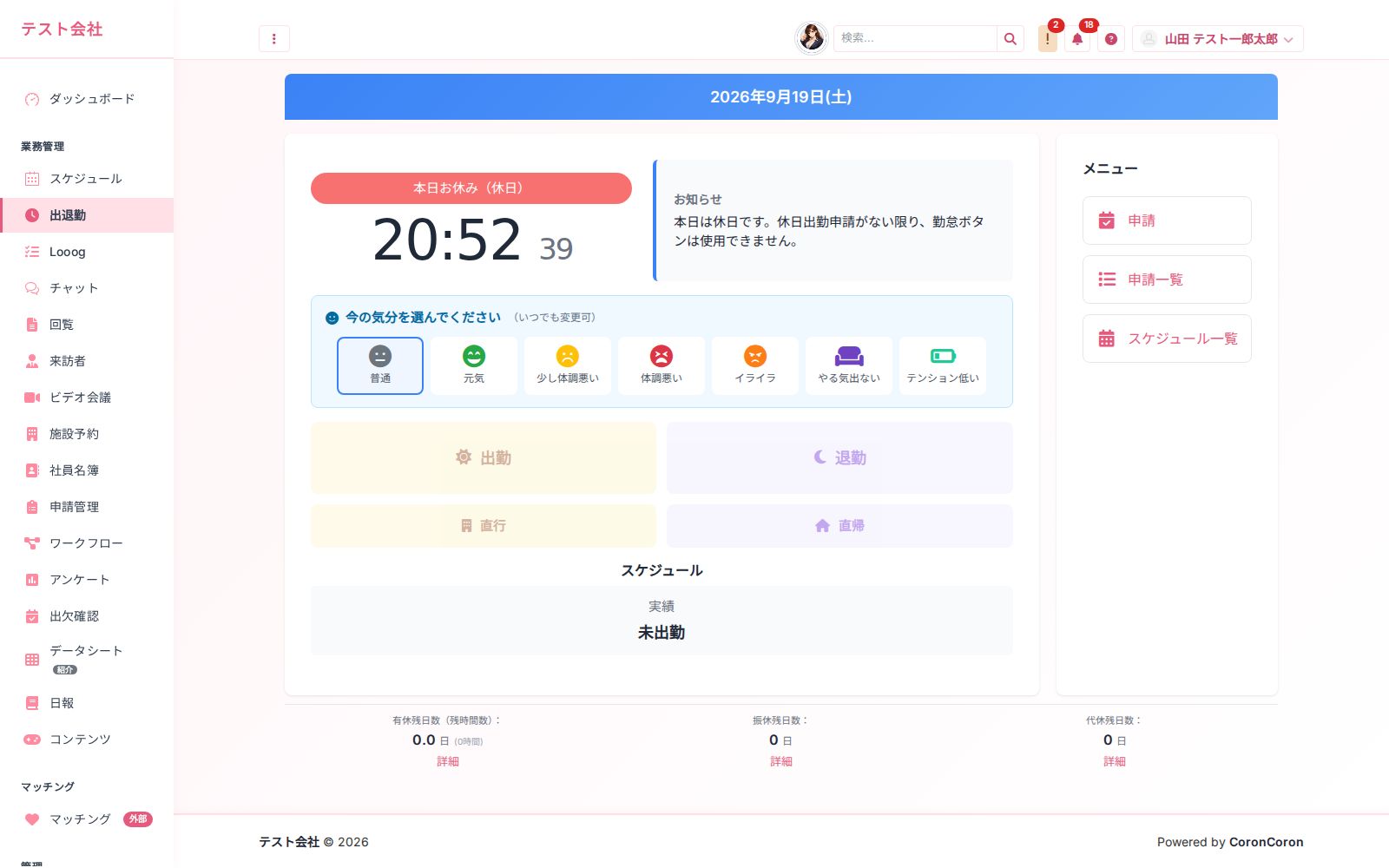Click the 来訪者 person icon in sidebar

tap(32, 361)
